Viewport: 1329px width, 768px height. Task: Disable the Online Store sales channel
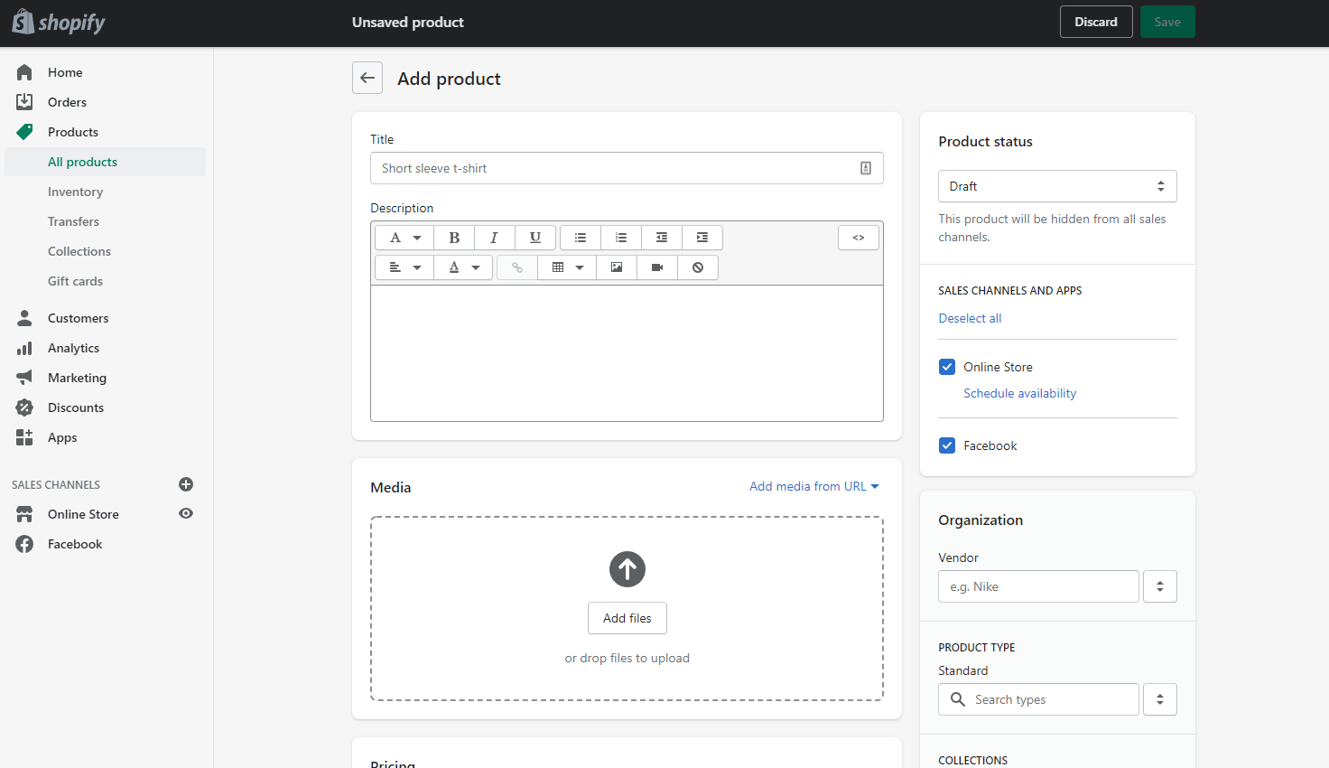pyautogui.click(x=946, y=366)
